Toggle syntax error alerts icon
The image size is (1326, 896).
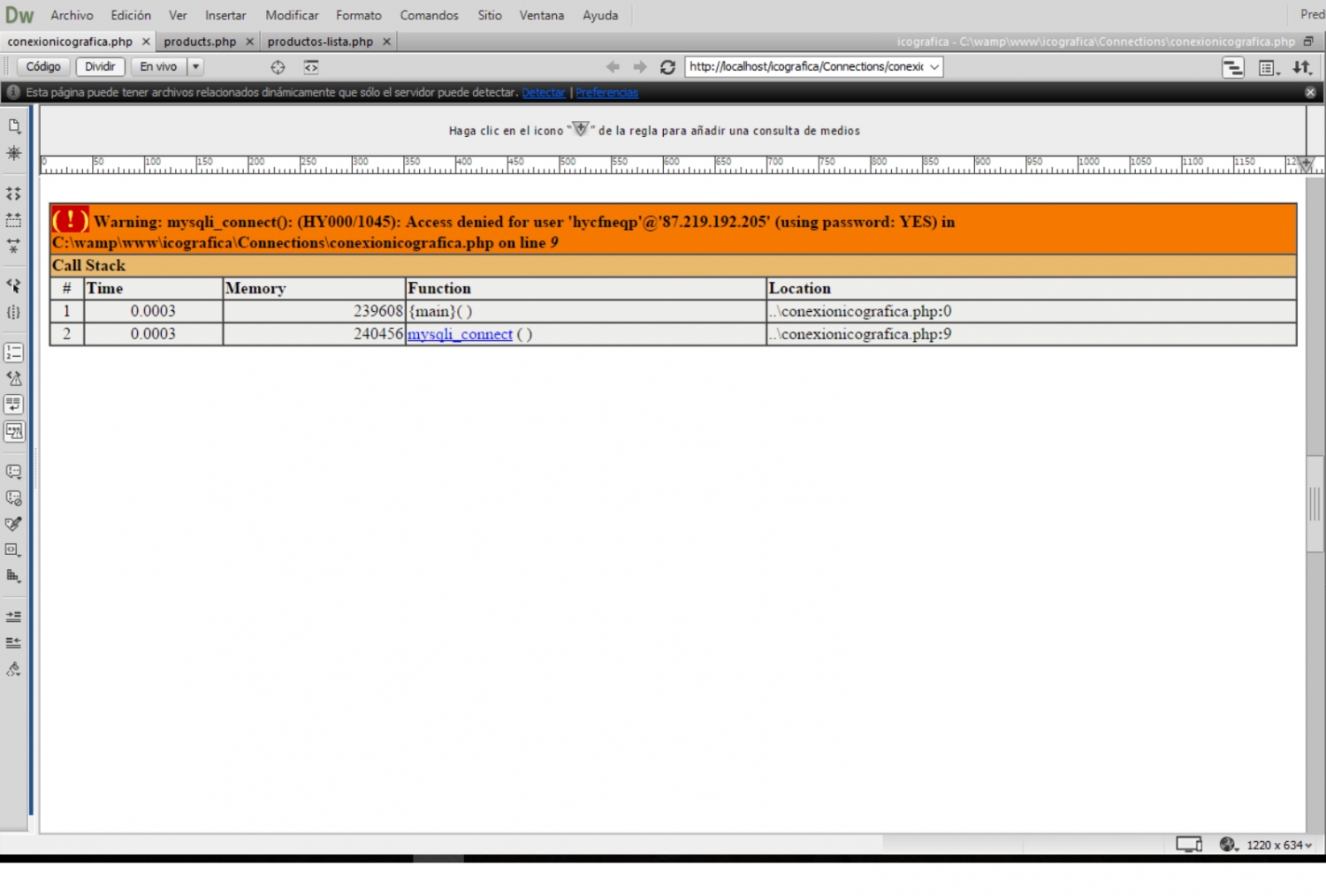click(14, 431)
